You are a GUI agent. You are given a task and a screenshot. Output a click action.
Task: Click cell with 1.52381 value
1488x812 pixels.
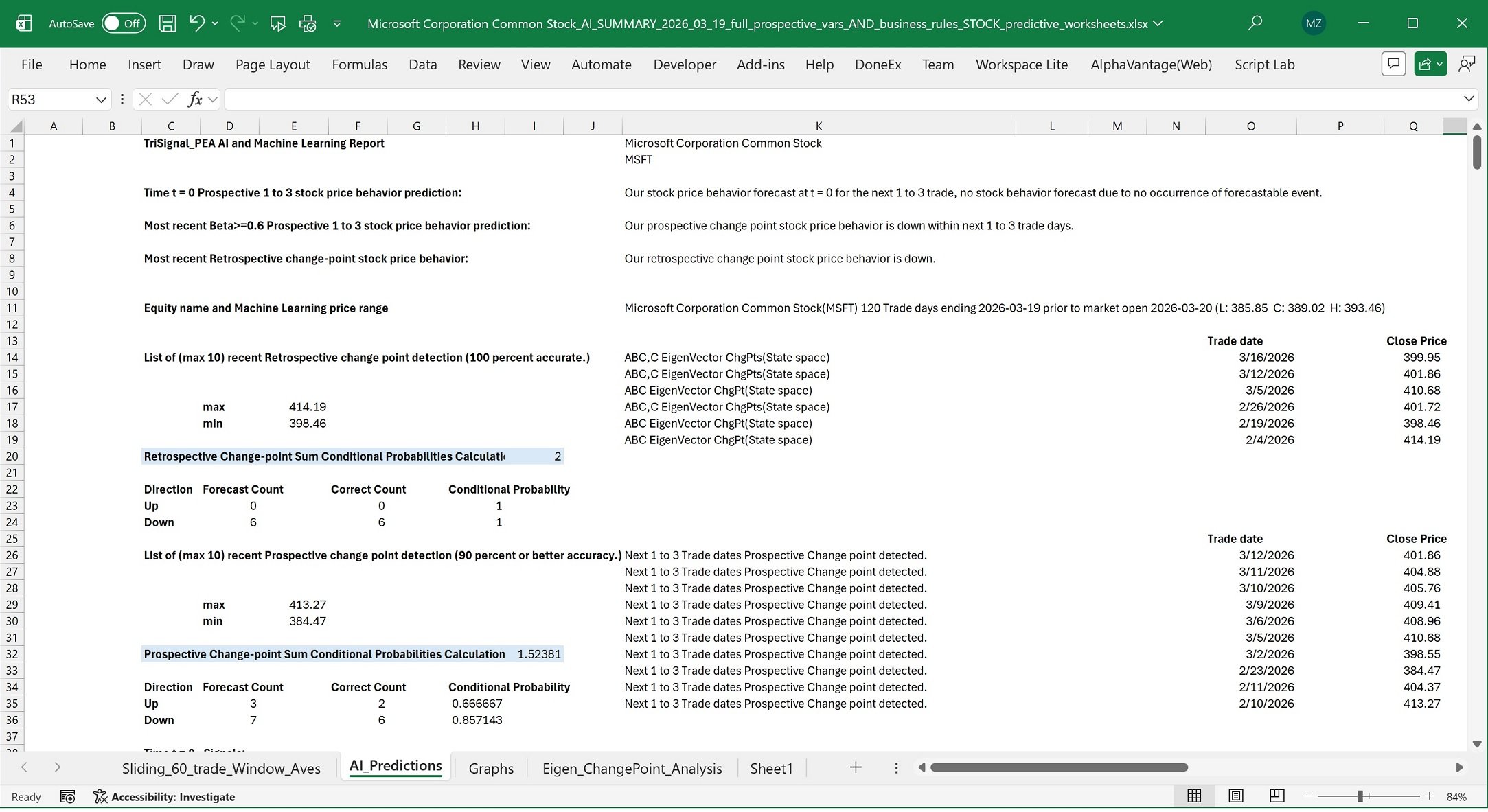[535, 654]
